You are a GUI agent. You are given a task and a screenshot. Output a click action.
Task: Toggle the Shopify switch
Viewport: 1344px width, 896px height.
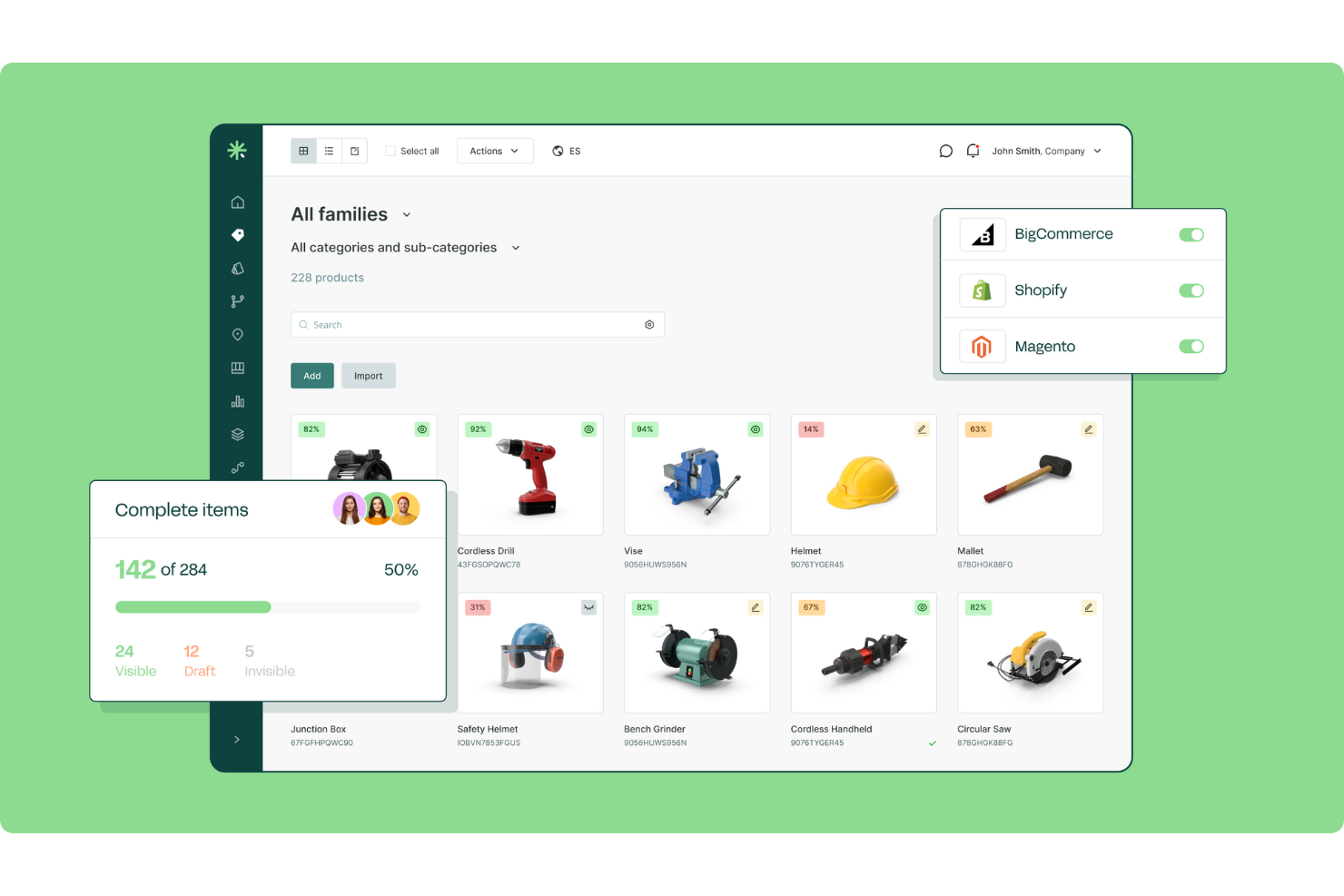[1191, 290]
